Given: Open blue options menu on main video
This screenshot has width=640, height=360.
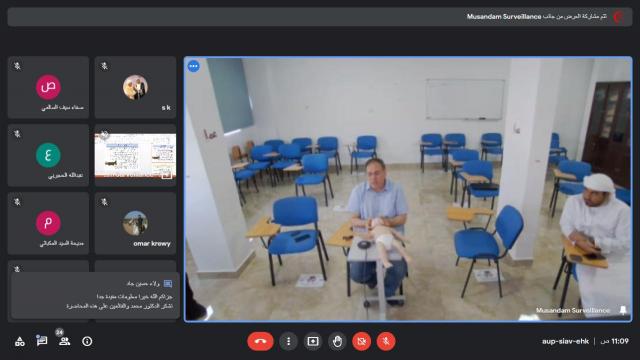Looking at the screenshot, I should click(193, 66).
